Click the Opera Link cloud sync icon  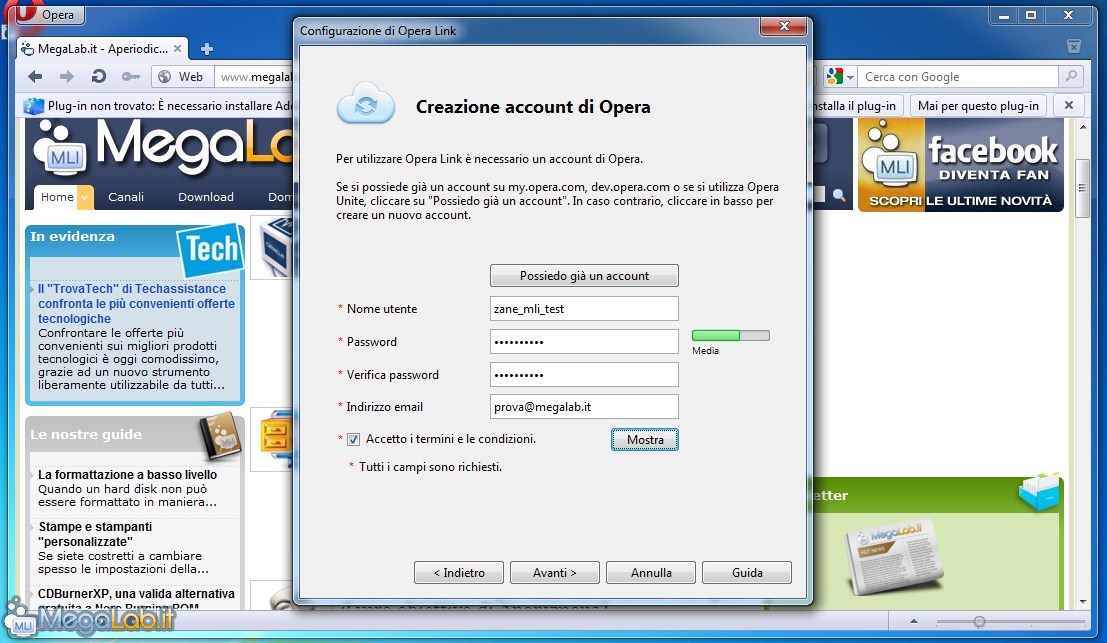tap(366, 104)
